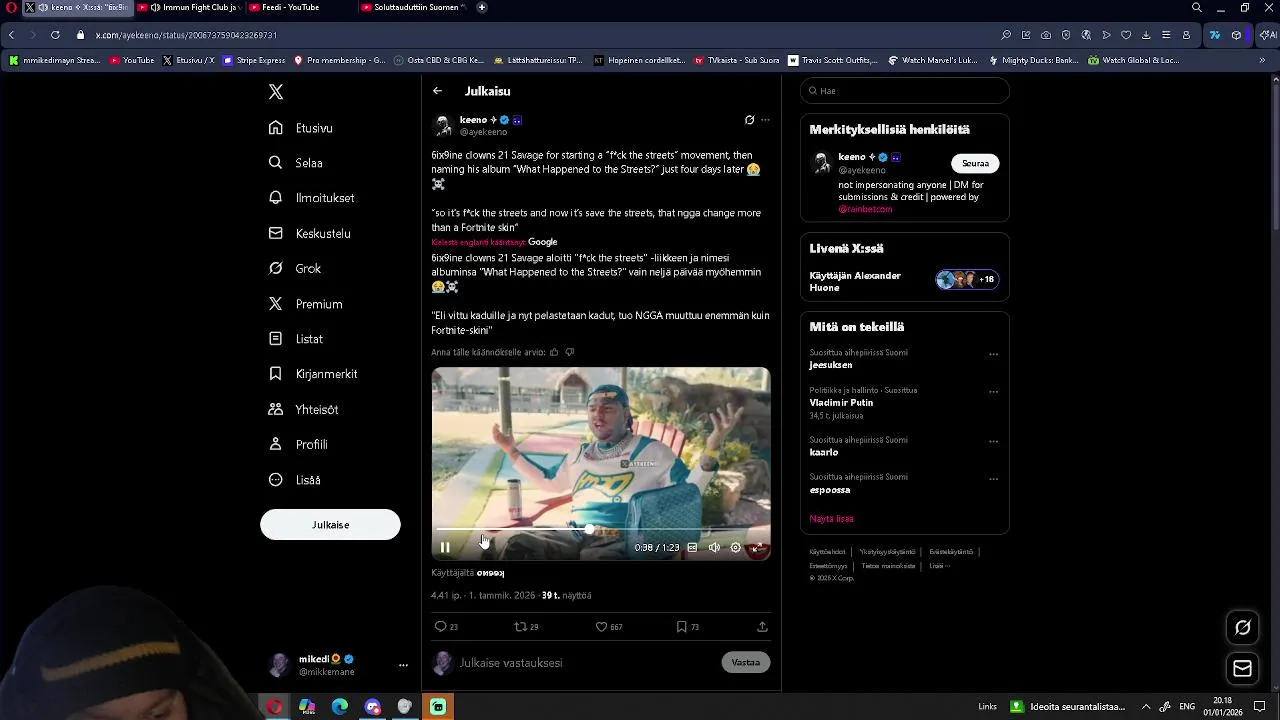Open Ilmoitukset notifications

(312, 198)
